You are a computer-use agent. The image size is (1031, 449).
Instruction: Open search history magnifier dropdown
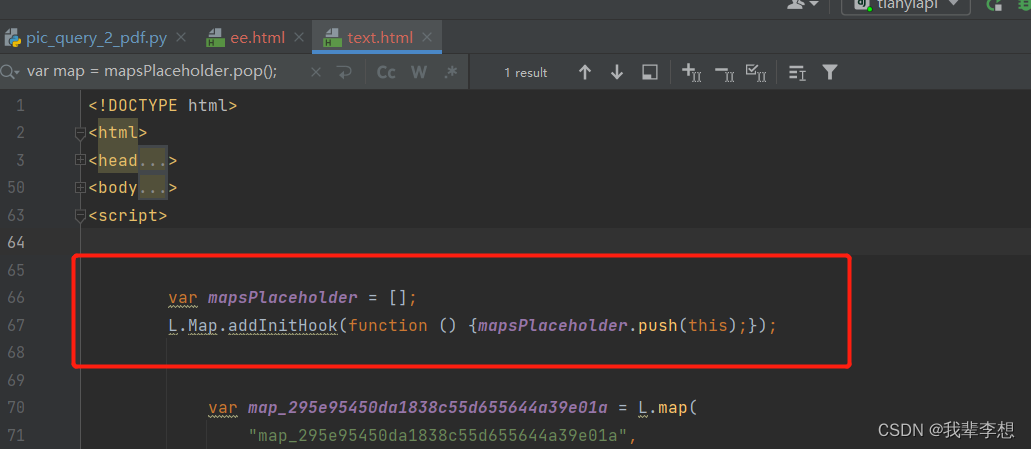coord(9,72)
